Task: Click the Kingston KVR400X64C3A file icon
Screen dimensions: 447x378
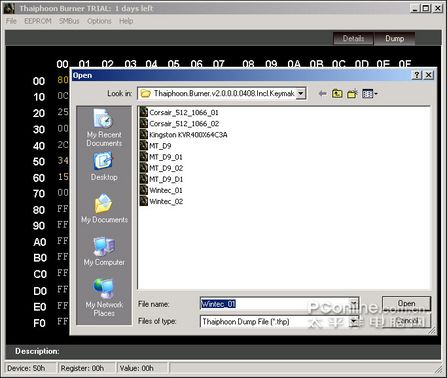Action: (144, 134)
